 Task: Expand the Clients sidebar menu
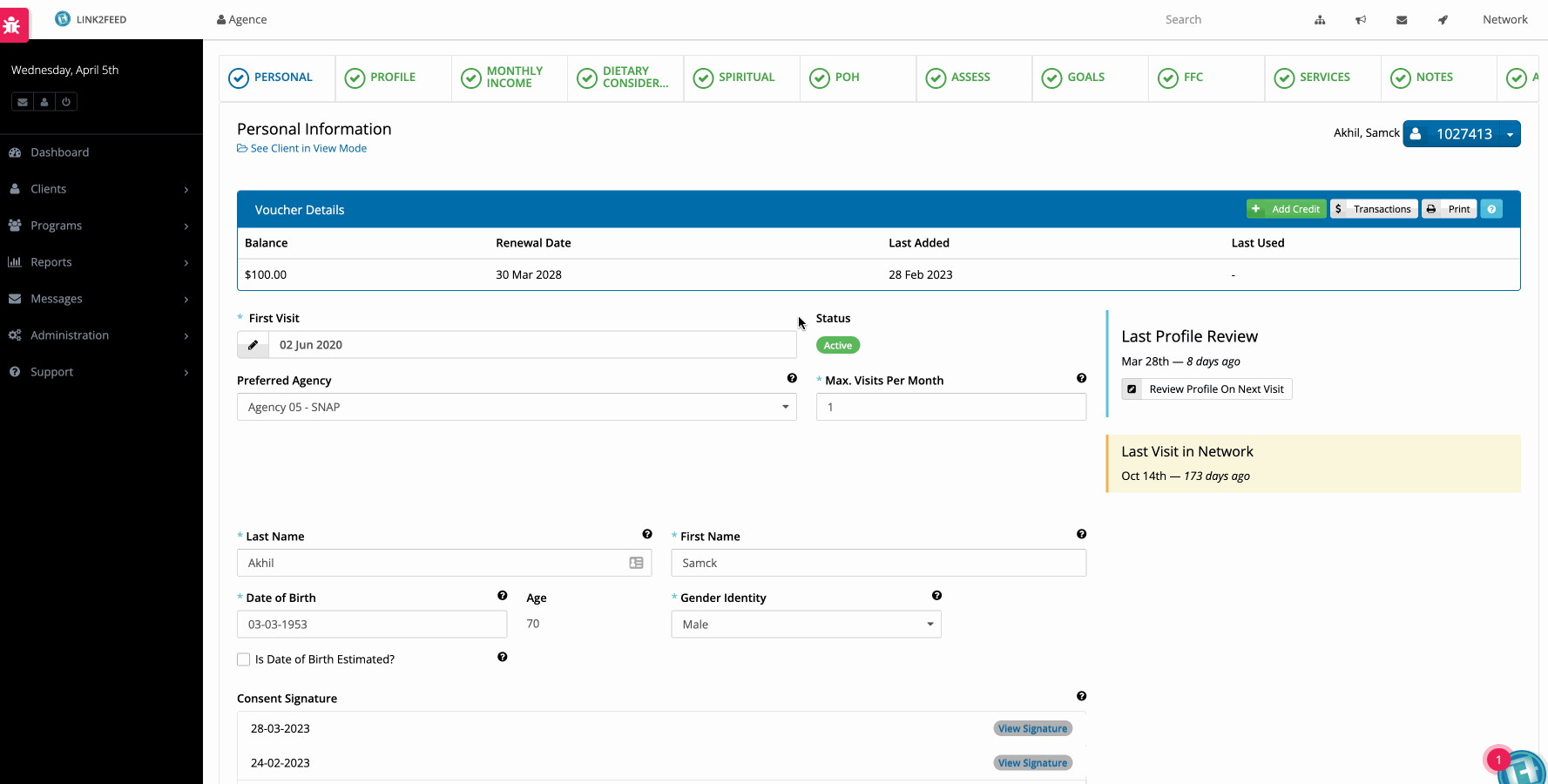101,189
